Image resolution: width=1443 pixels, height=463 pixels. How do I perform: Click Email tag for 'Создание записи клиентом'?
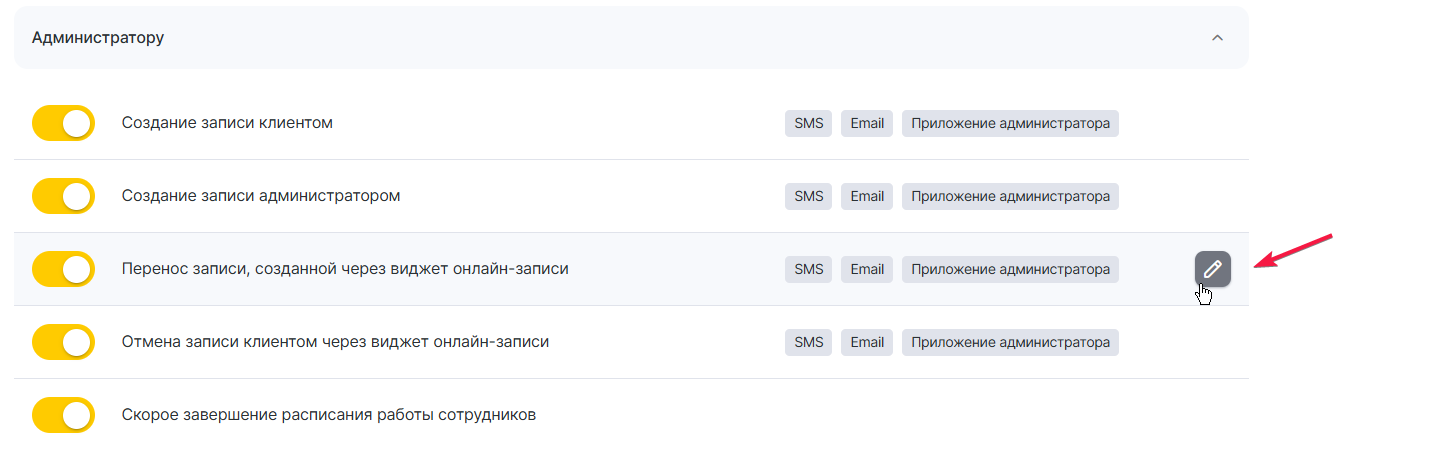(867, 123)
